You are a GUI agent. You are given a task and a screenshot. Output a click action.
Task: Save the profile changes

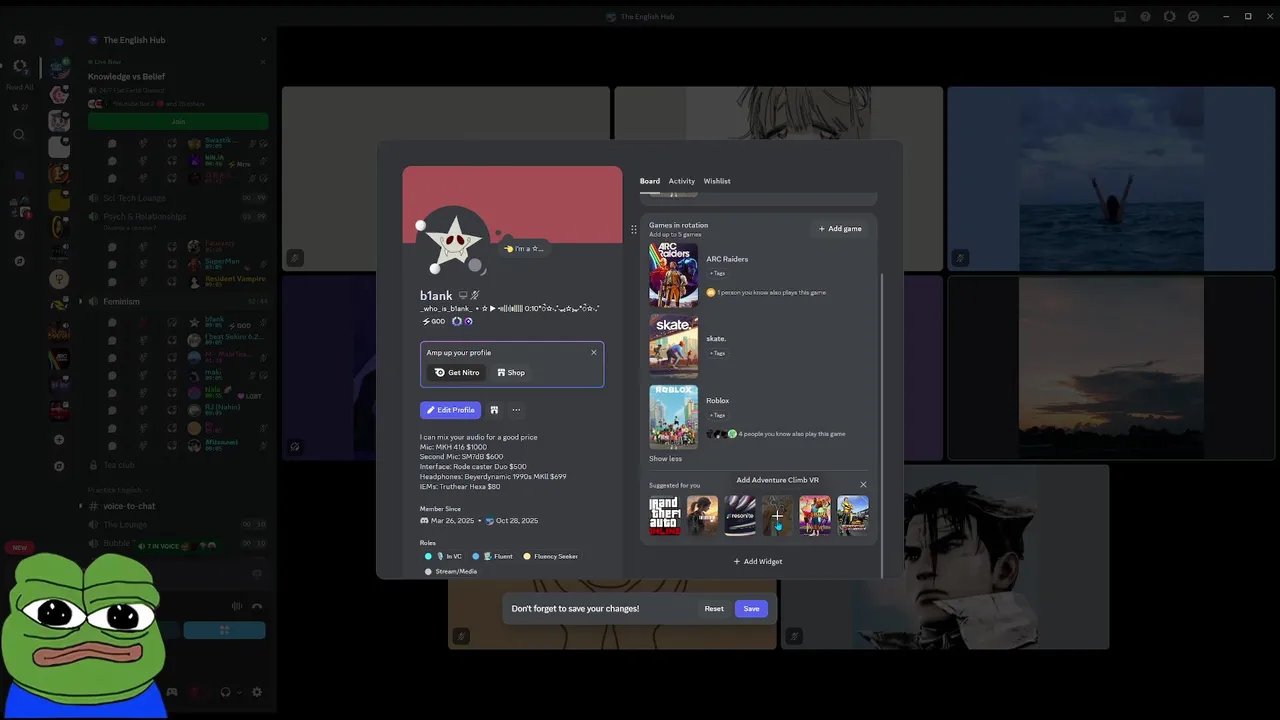[x=751, y=608]
